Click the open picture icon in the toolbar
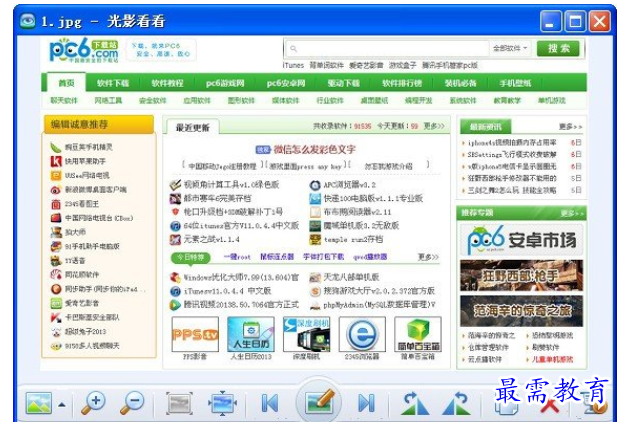The height and width of the screenshot is (422, 617). pos(38,403)
